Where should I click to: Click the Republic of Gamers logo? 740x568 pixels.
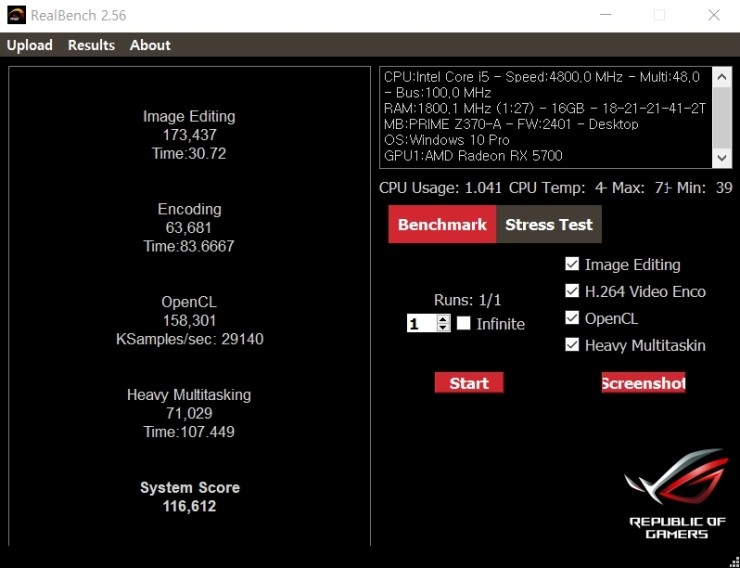(677, 493)
